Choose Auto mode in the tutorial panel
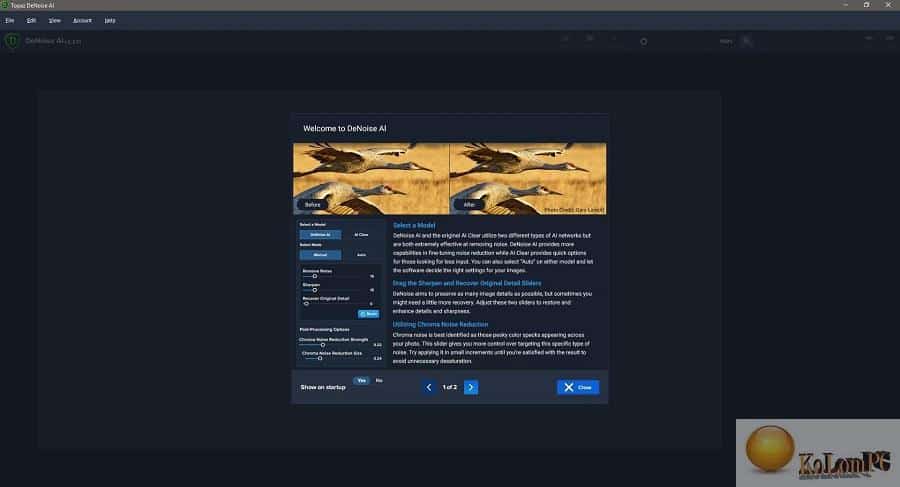The image size is (900, 487). [361, 254]
